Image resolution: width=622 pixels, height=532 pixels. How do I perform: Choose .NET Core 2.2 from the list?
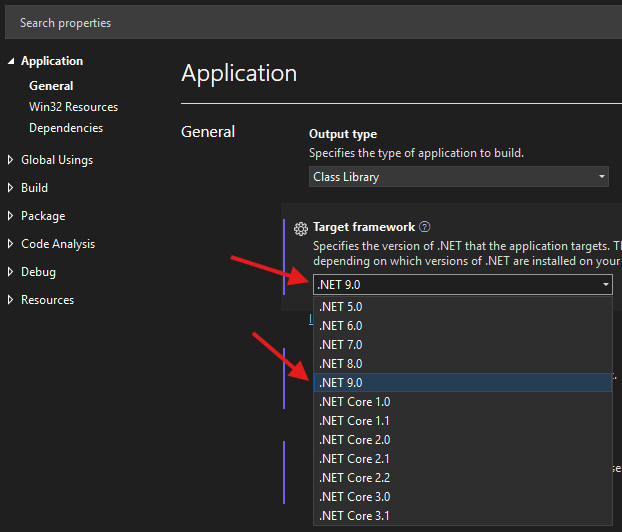click(463, 478)
